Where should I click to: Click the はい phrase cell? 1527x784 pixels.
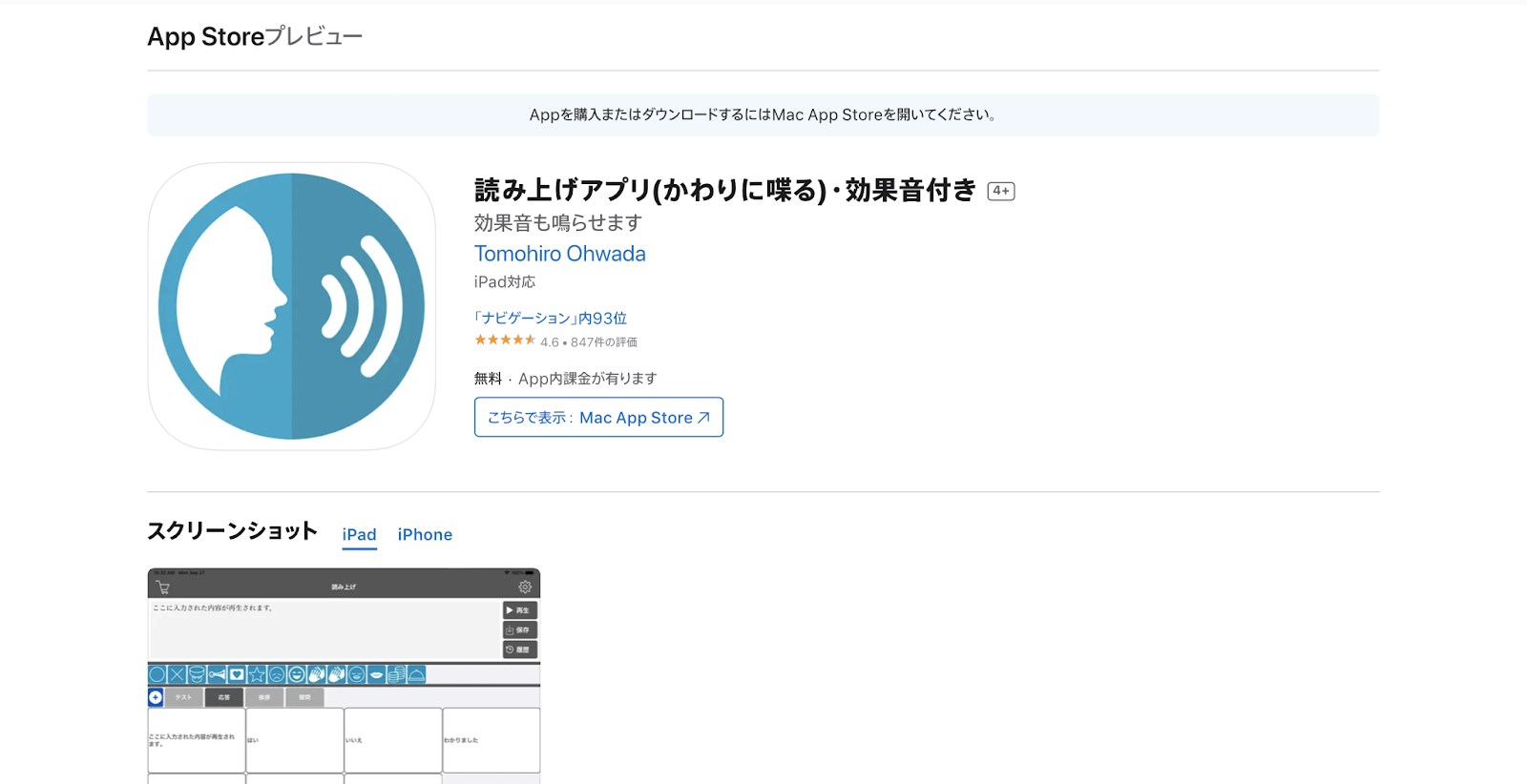click(x=295, y=740)
